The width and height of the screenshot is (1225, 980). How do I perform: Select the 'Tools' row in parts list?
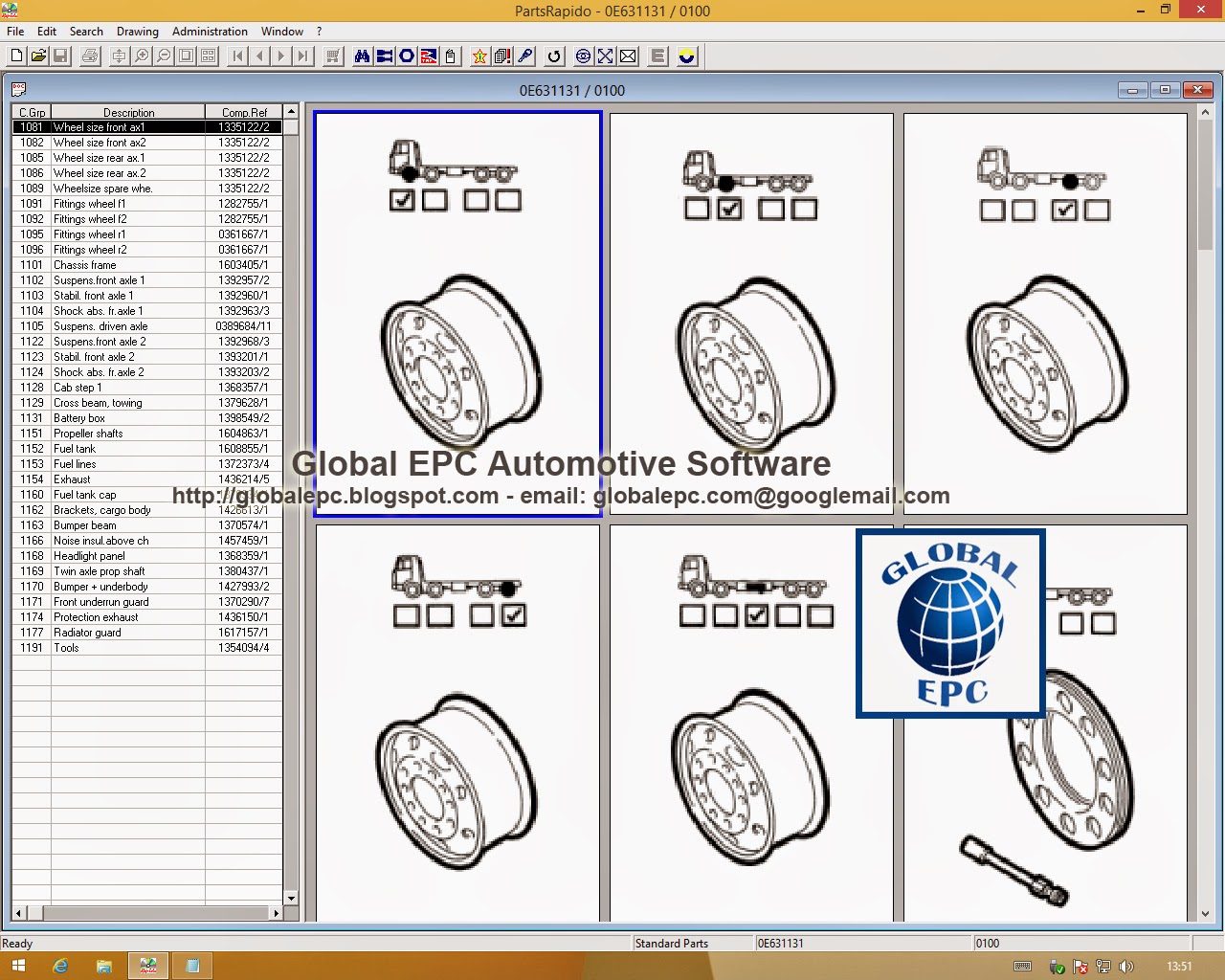point(147,648)
